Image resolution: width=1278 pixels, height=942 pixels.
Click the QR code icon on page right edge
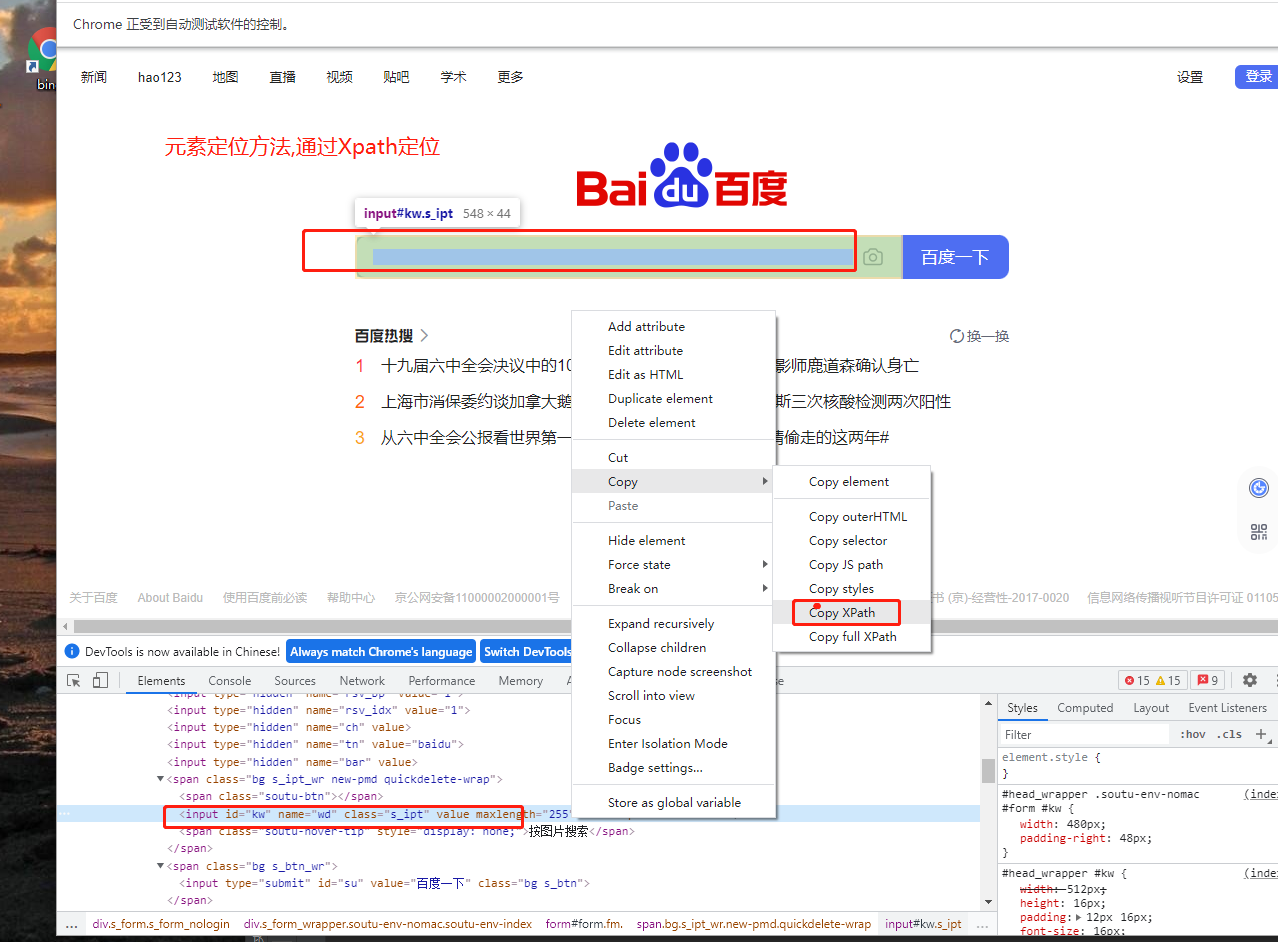pyautogui.click(x=1259, y=531)
